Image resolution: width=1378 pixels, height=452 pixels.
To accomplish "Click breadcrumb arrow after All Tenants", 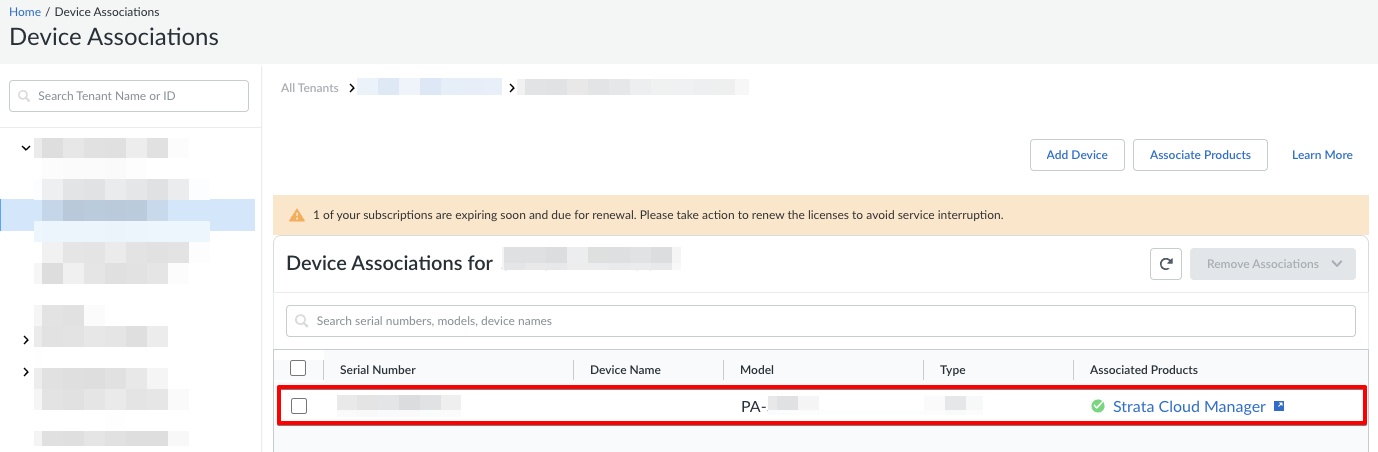I will coord(351,88).
